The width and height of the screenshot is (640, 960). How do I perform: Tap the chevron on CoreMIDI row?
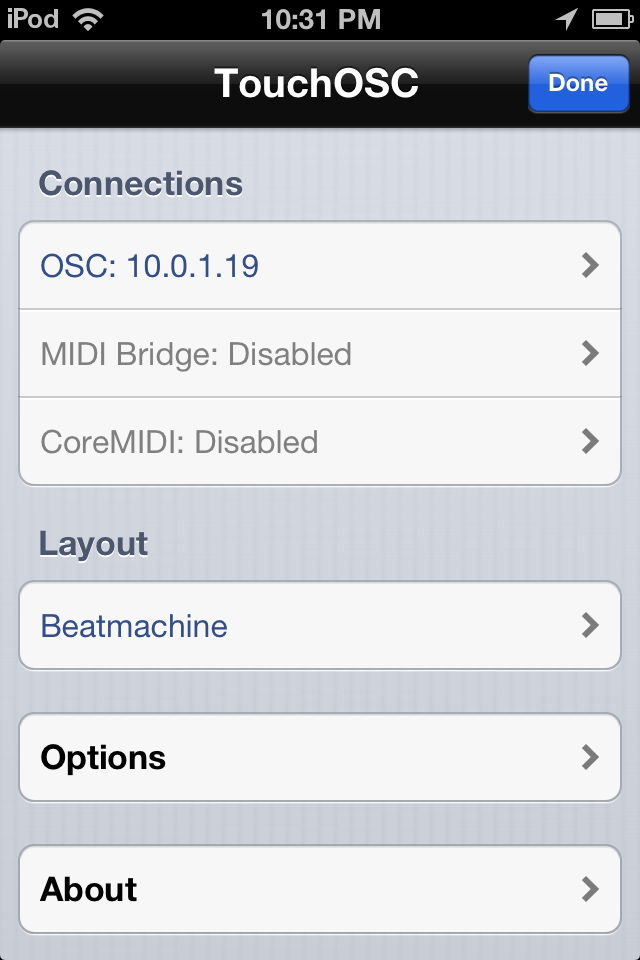[x=590, y=441]
